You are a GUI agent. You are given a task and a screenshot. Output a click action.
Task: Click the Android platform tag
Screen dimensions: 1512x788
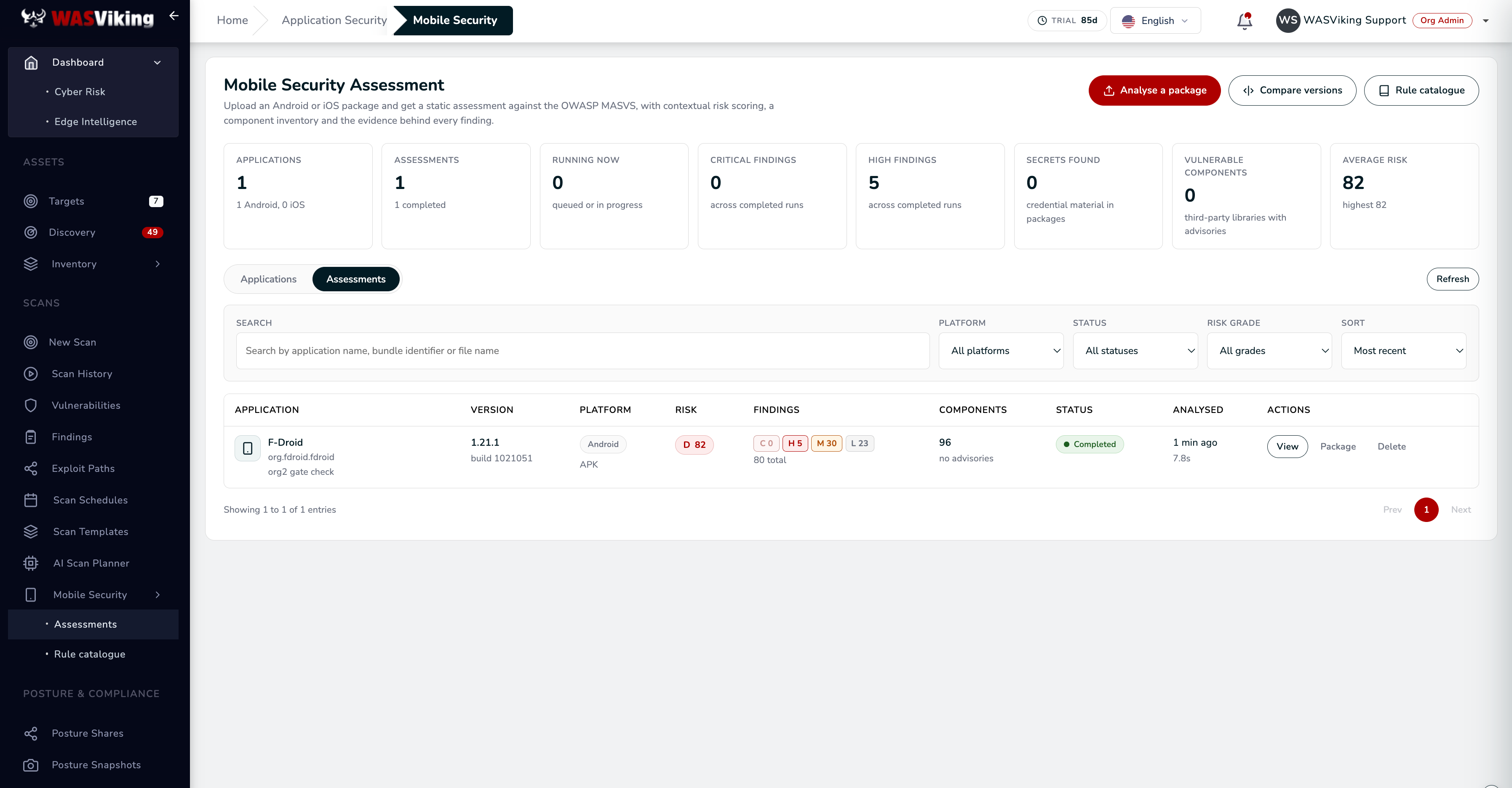(x=603, y=444)
